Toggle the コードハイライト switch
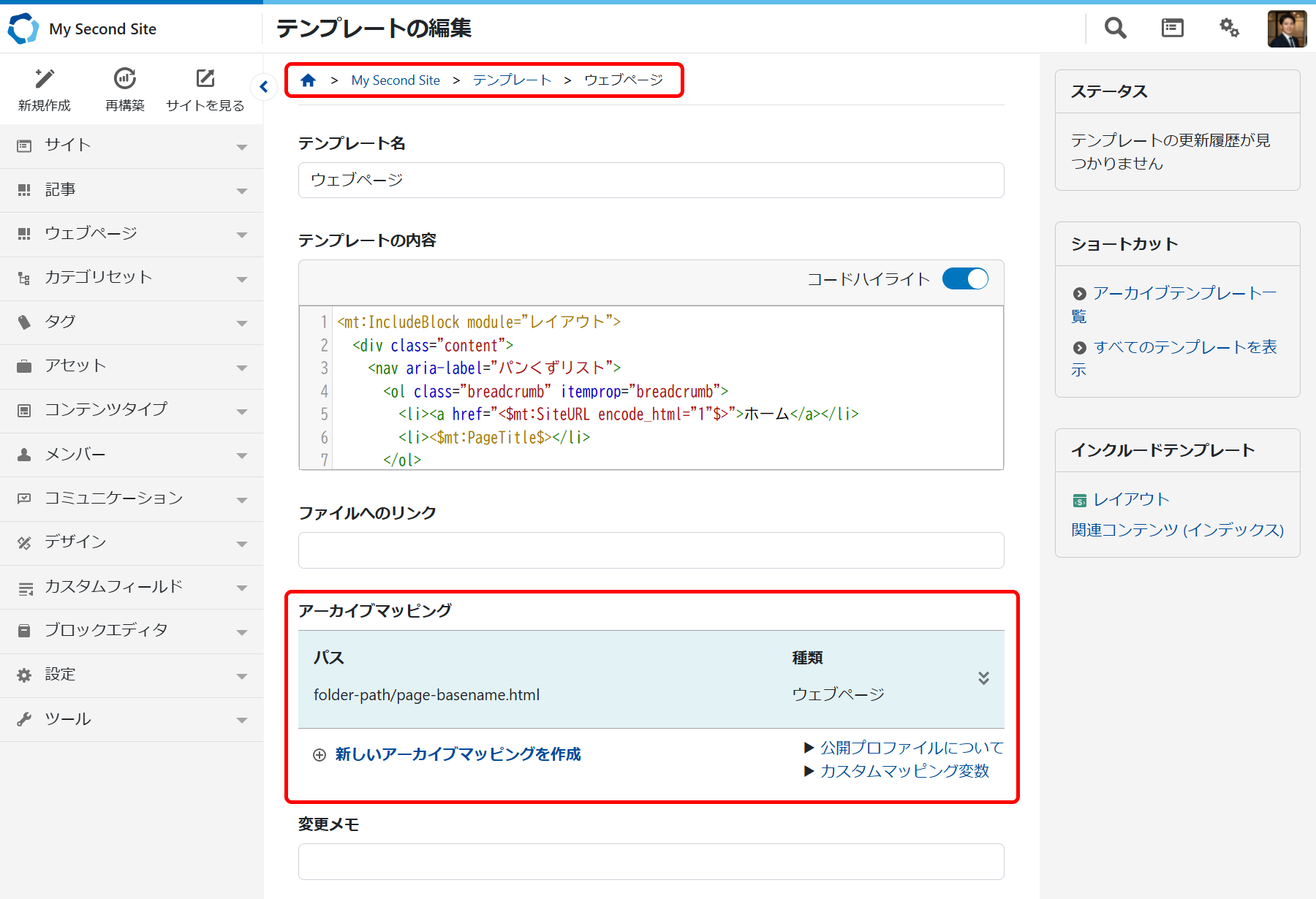 pyautogui.click(x=965, y=279)
